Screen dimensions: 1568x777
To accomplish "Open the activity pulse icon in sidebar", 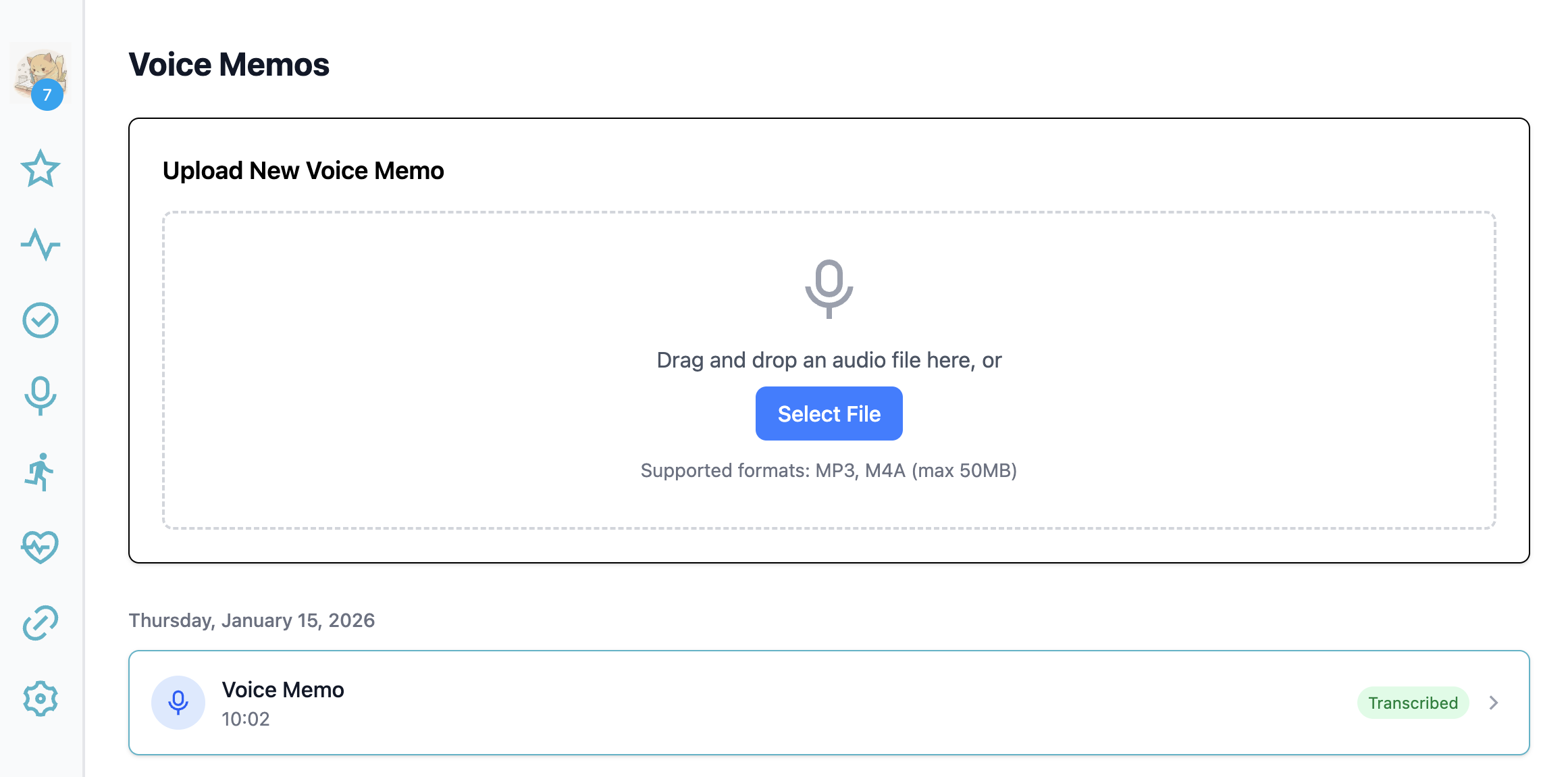I will [41, 244].
